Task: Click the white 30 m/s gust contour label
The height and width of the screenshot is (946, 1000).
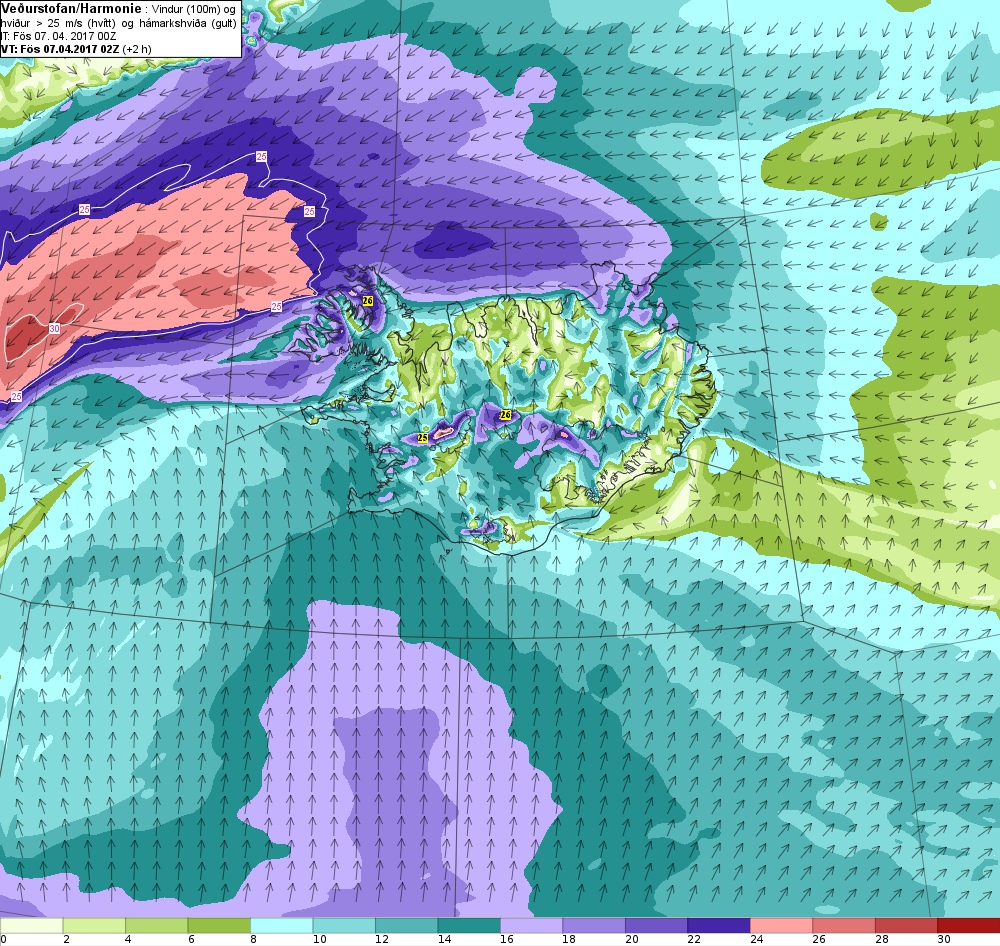Action: point(54,328)
